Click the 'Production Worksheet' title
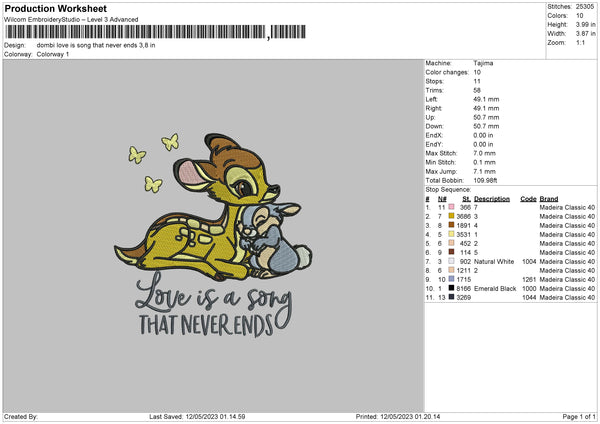 pyautogui.click(x=55, y=8)
